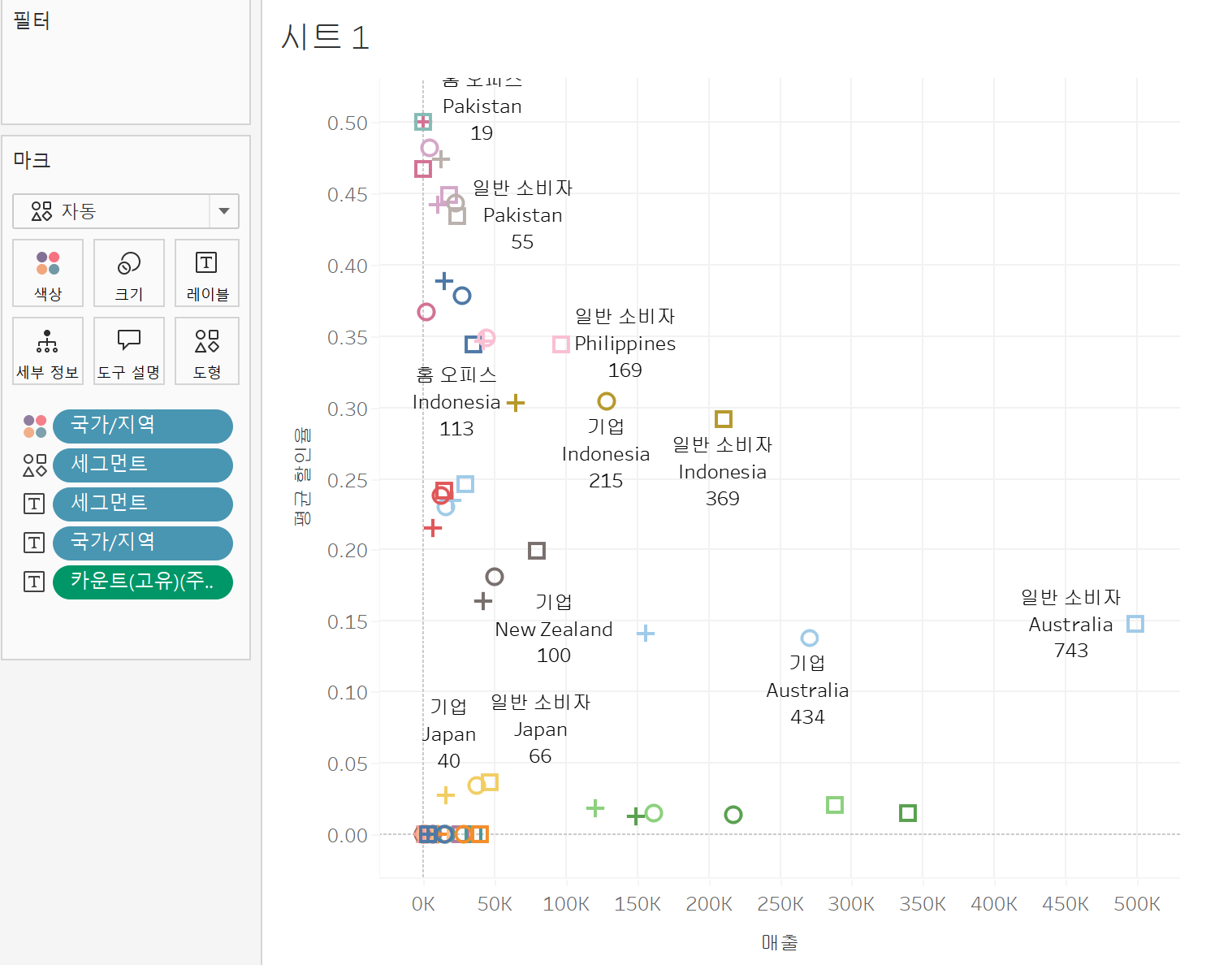Click the 0.25 tick on the y-axis
The image size is (1232, 965).
tap(348, 480)
